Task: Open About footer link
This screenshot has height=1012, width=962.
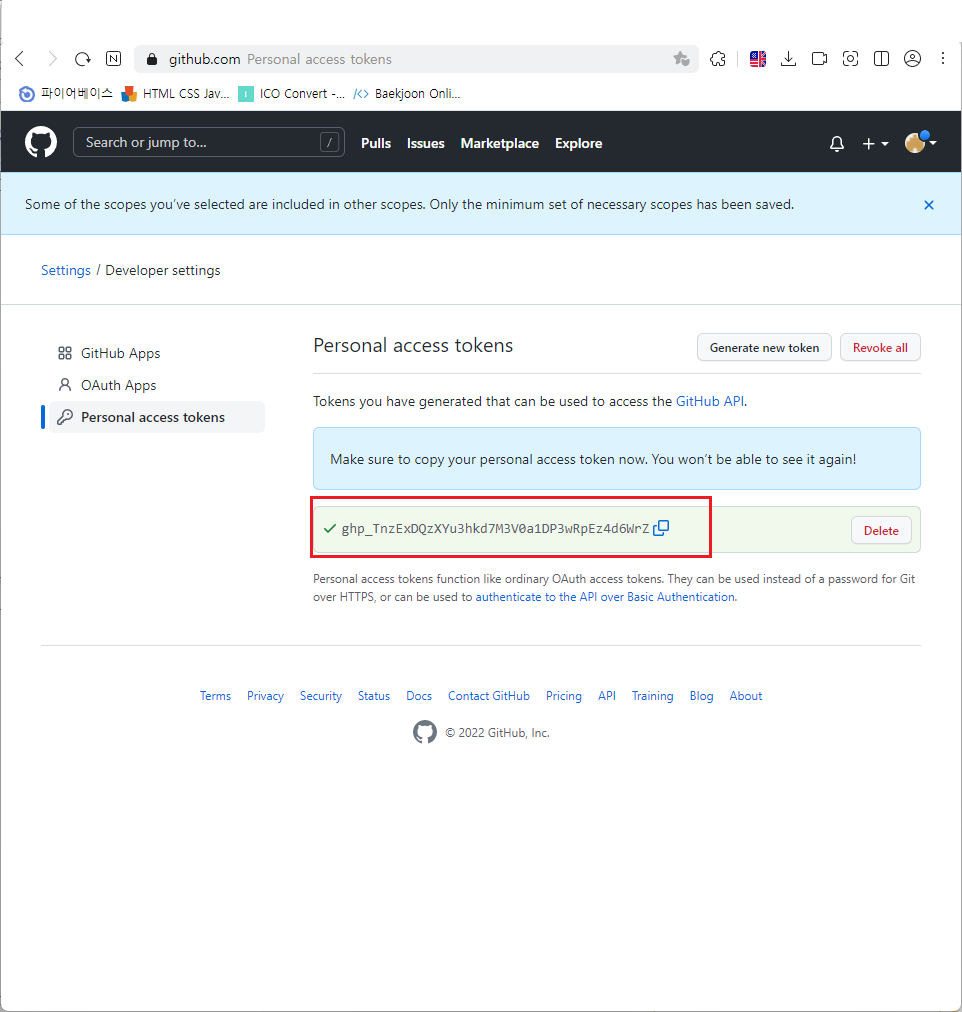Action: pyautogui.click(x=745, y=696)
